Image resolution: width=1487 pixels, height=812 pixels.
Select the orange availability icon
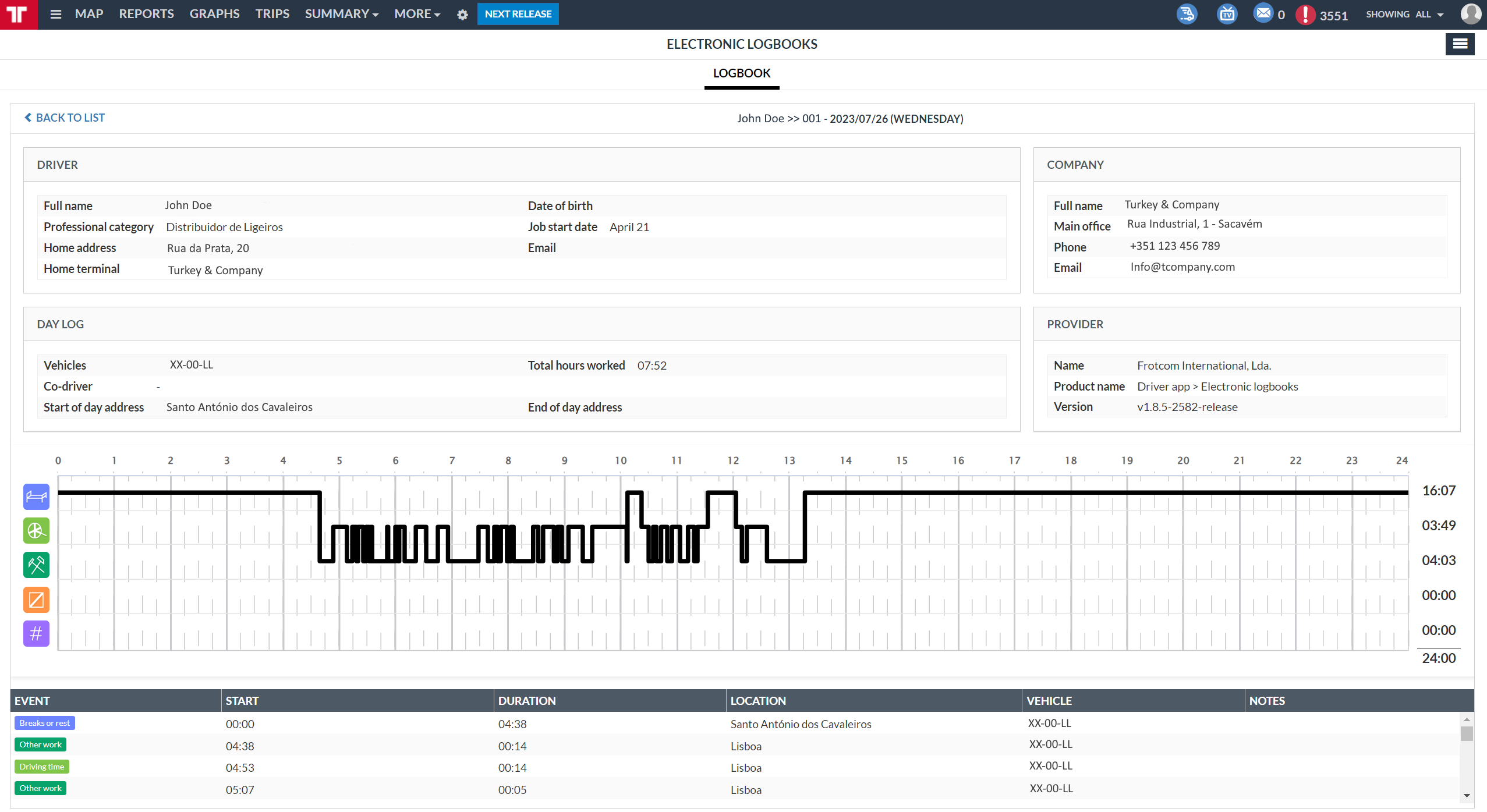pyautogui.click(x=36, y=600)
